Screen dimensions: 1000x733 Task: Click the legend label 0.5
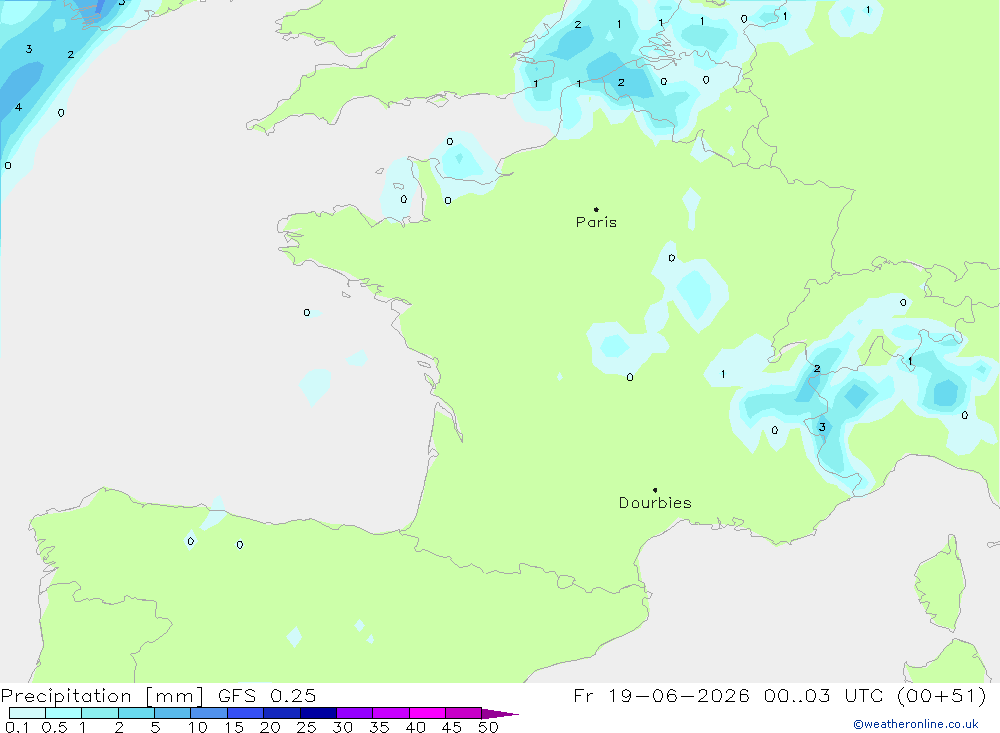click(x=54, y=727)
